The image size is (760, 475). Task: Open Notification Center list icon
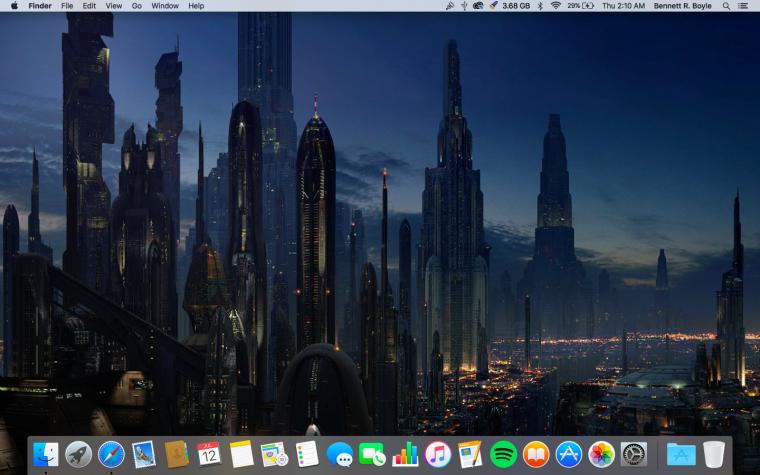click(x=743, y=6)
